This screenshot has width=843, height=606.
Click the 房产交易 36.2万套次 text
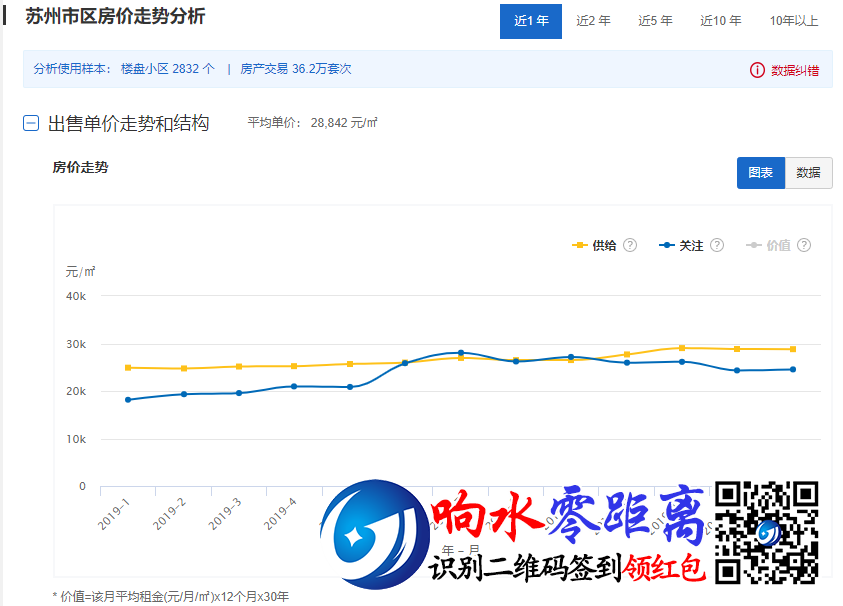[295, 69]
